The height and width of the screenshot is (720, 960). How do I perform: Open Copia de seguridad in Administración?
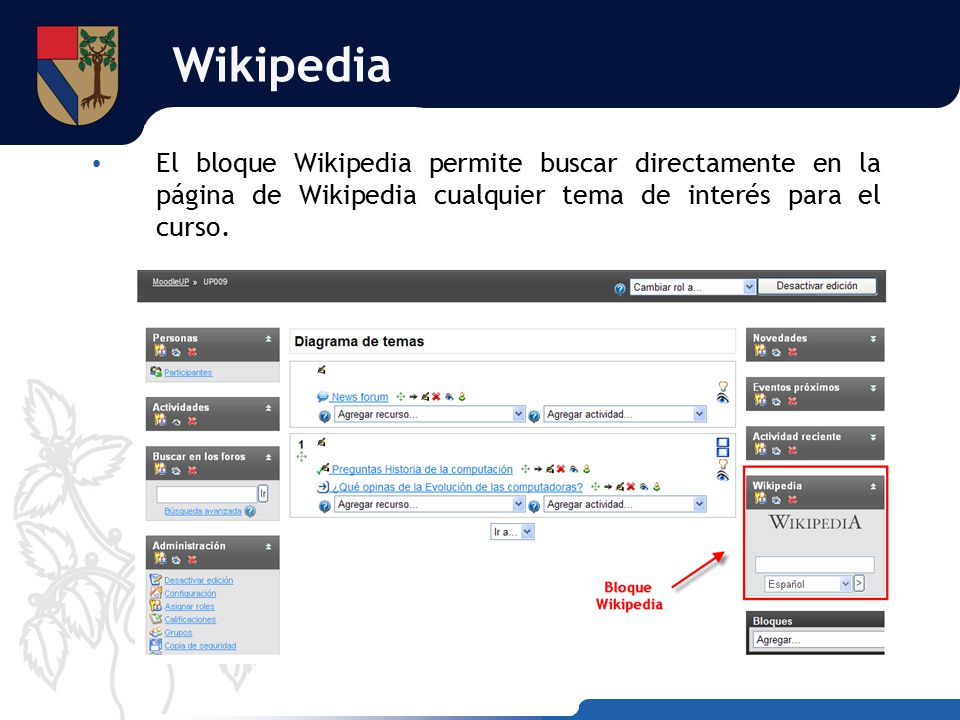click(x=200, y=645)
